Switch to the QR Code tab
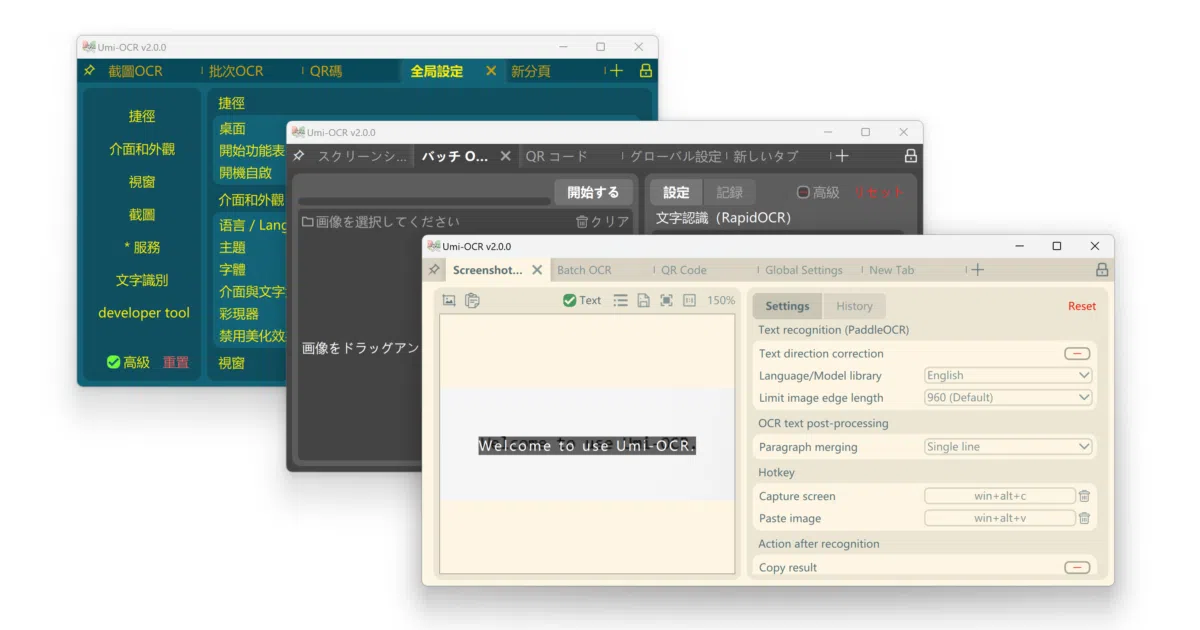The width and height of the screenshot is (1200, 630). tap(684, 270)
